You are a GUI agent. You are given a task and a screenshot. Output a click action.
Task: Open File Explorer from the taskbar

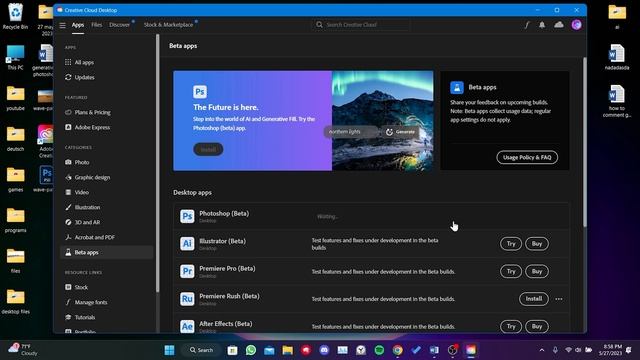click(x=287, y=350)
